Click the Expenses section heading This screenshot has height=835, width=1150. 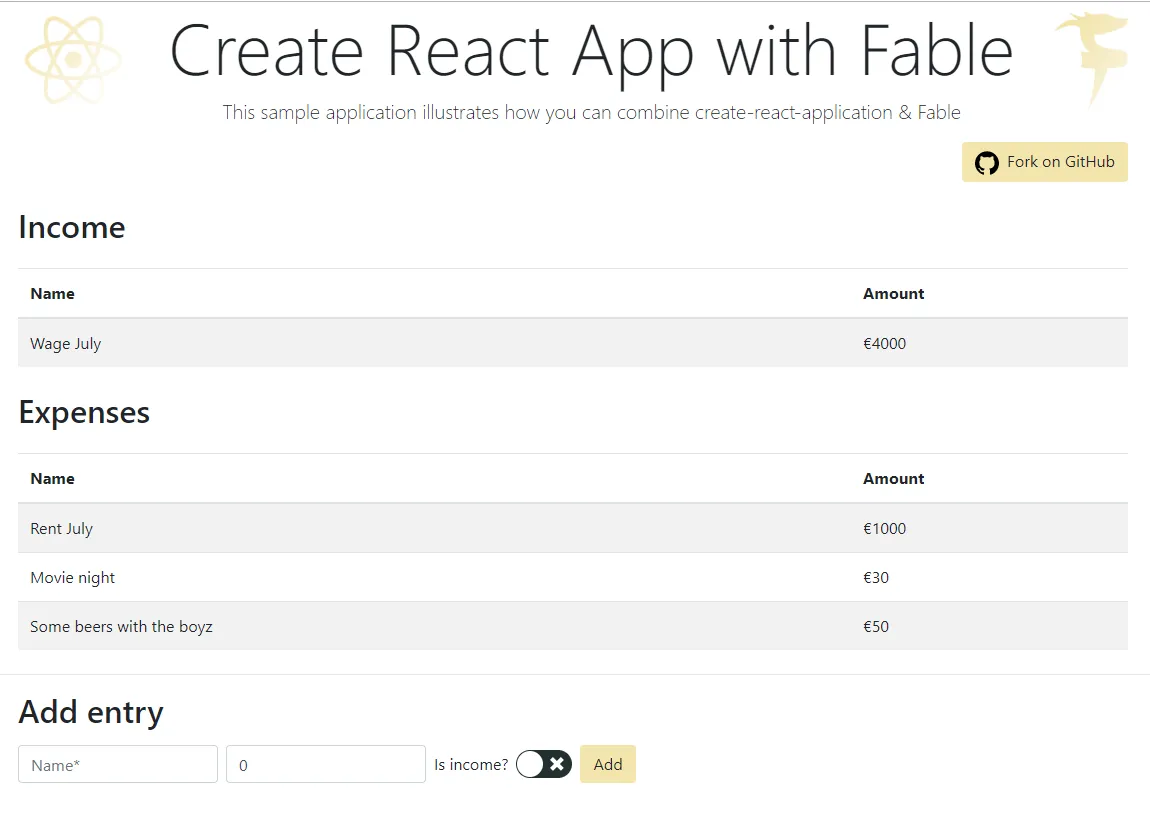pos(84,412)
